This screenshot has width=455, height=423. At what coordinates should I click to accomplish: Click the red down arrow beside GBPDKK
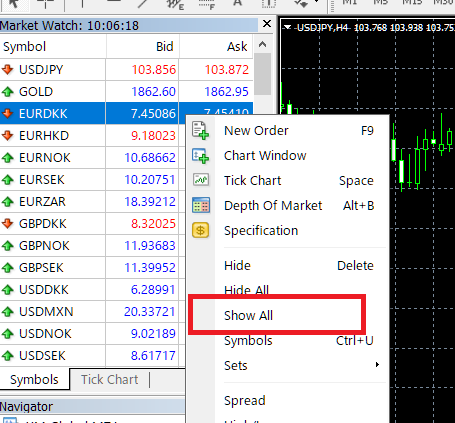(x=7, y=224)
